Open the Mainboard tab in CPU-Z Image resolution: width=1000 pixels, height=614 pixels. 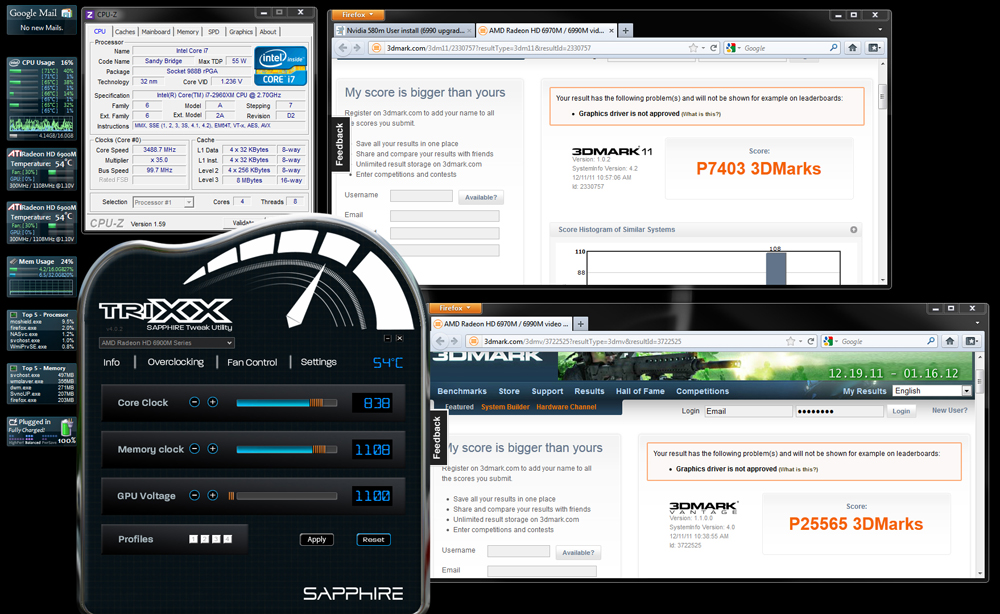tap(156, 31)
